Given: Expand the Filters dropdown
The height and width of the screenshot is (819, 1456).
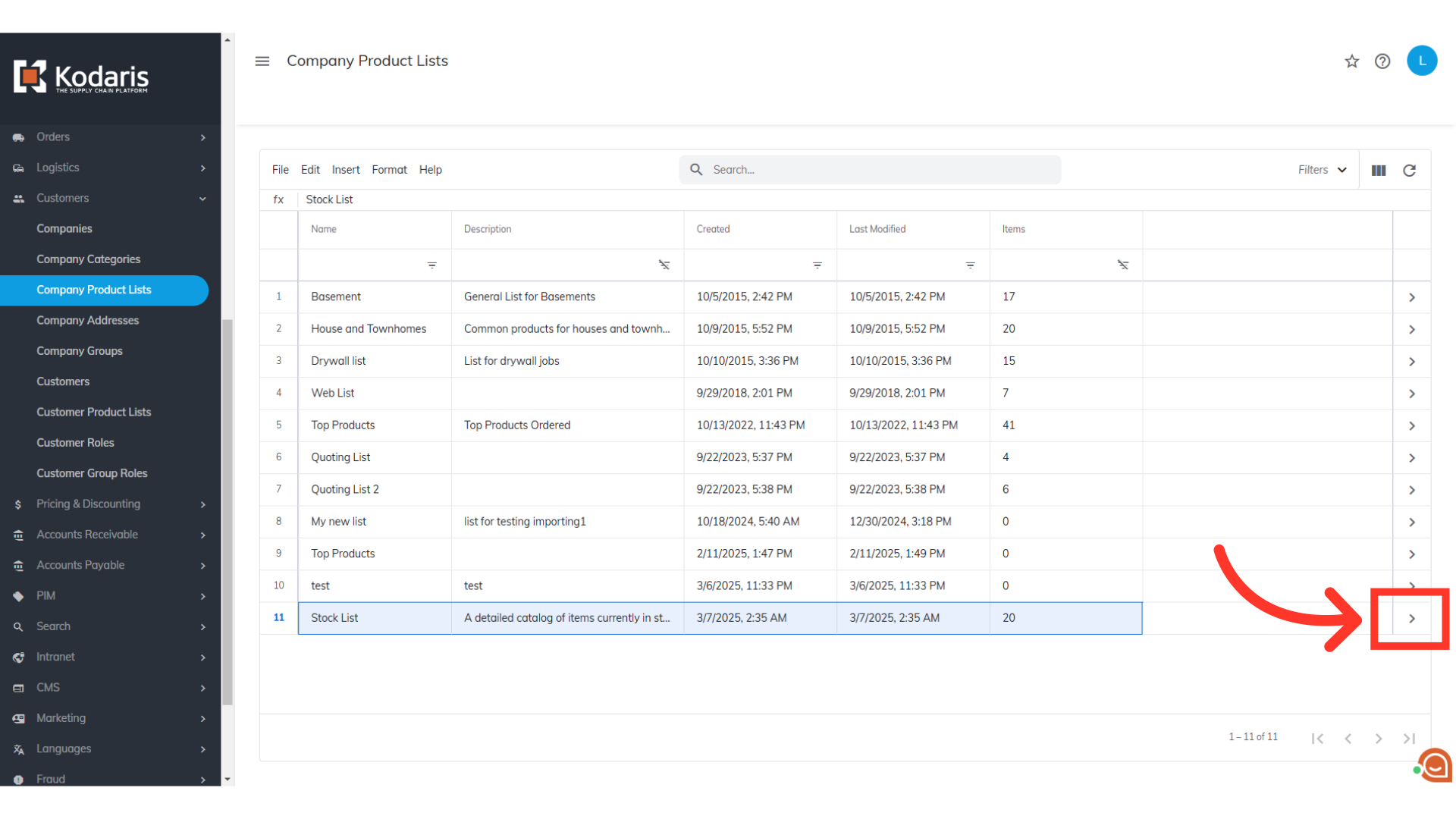Looking at the screenshot, I should [x=1322, y=170].
